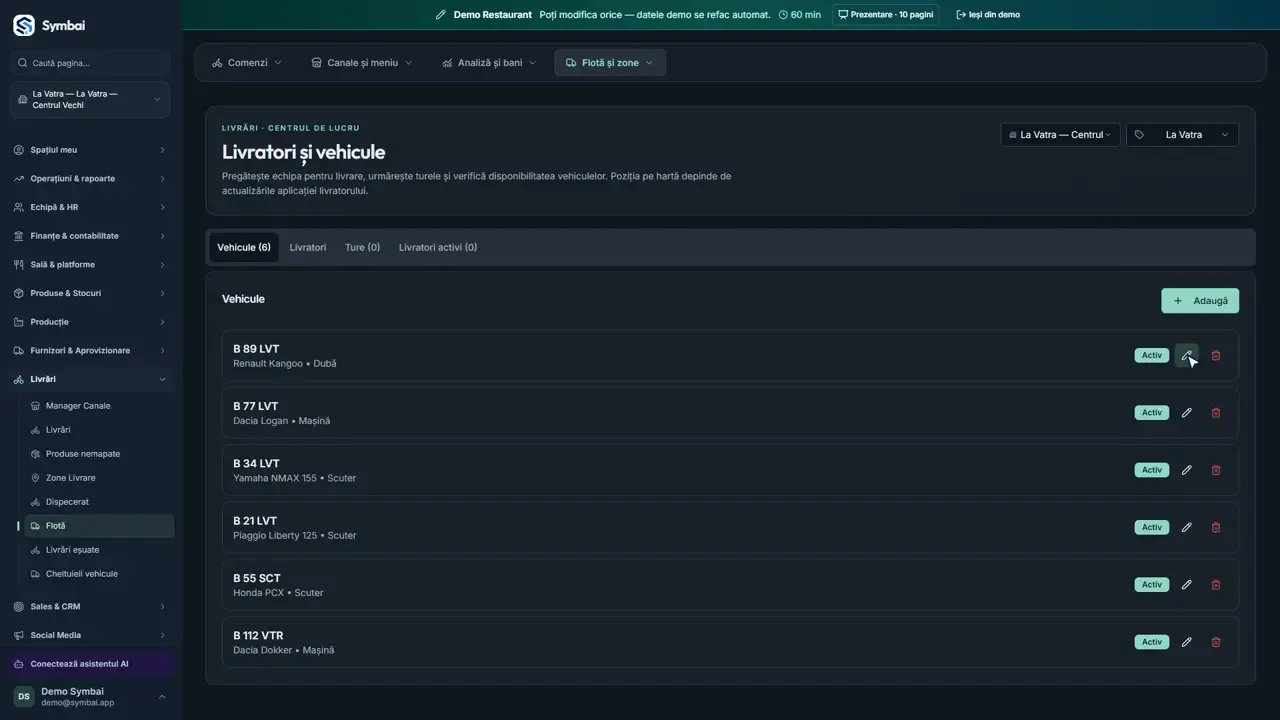This screenshot has height=720, width=1280.
Task: Open the Comenzi dropdown menu
Action: point(247,62)
